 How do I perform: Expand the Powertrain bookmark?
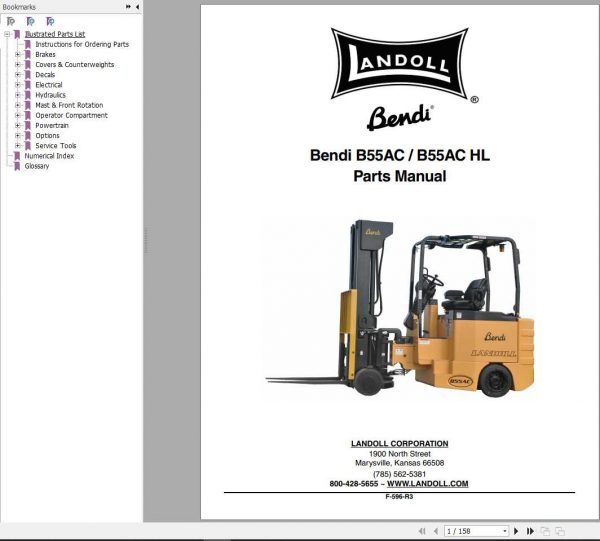click(x=18, y=125)
